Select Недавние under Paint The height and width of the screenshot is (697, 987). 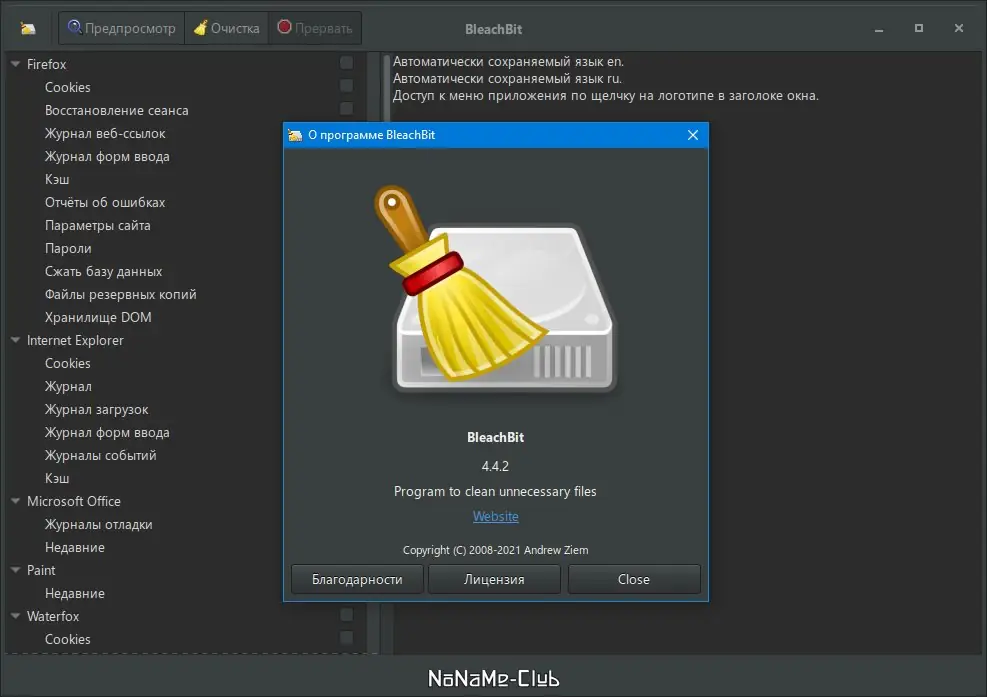coord(74,593)
